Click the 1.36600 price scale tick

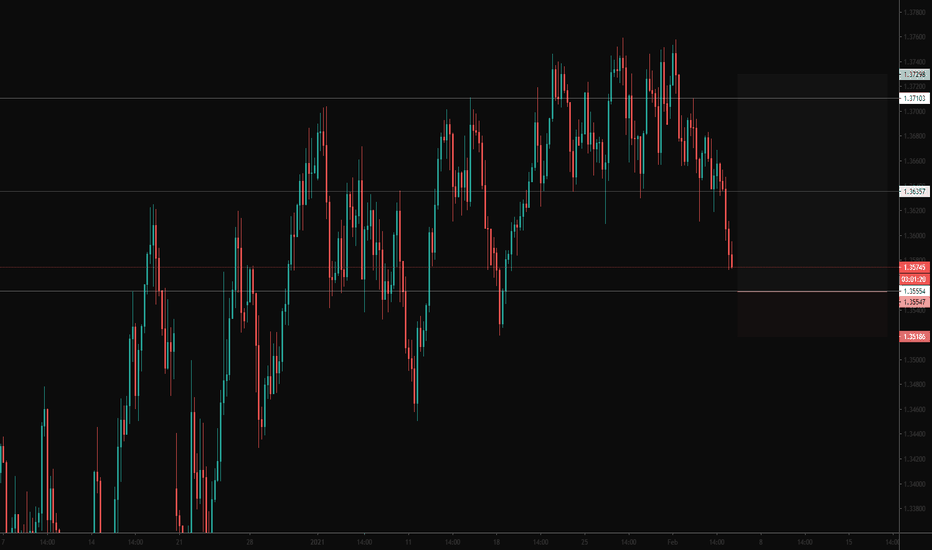pos(914,161)
